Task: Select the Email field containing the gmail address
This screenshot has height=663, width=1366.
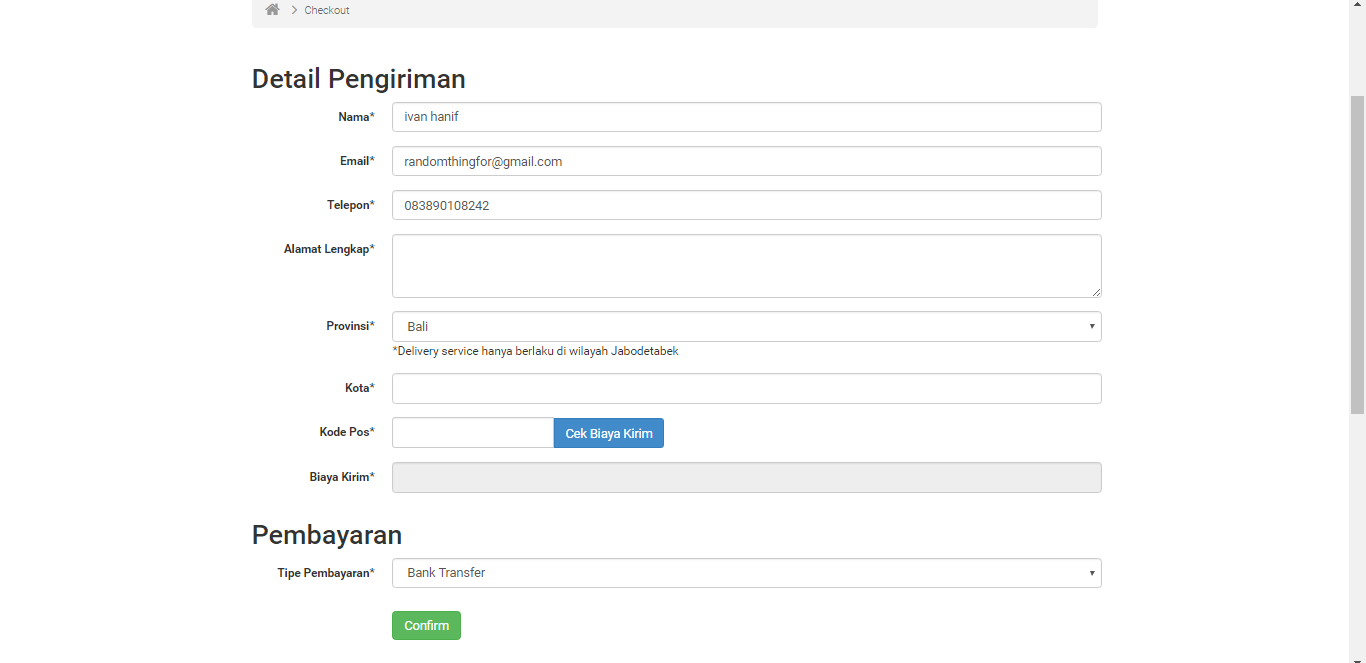Action: tap(747, 160)
